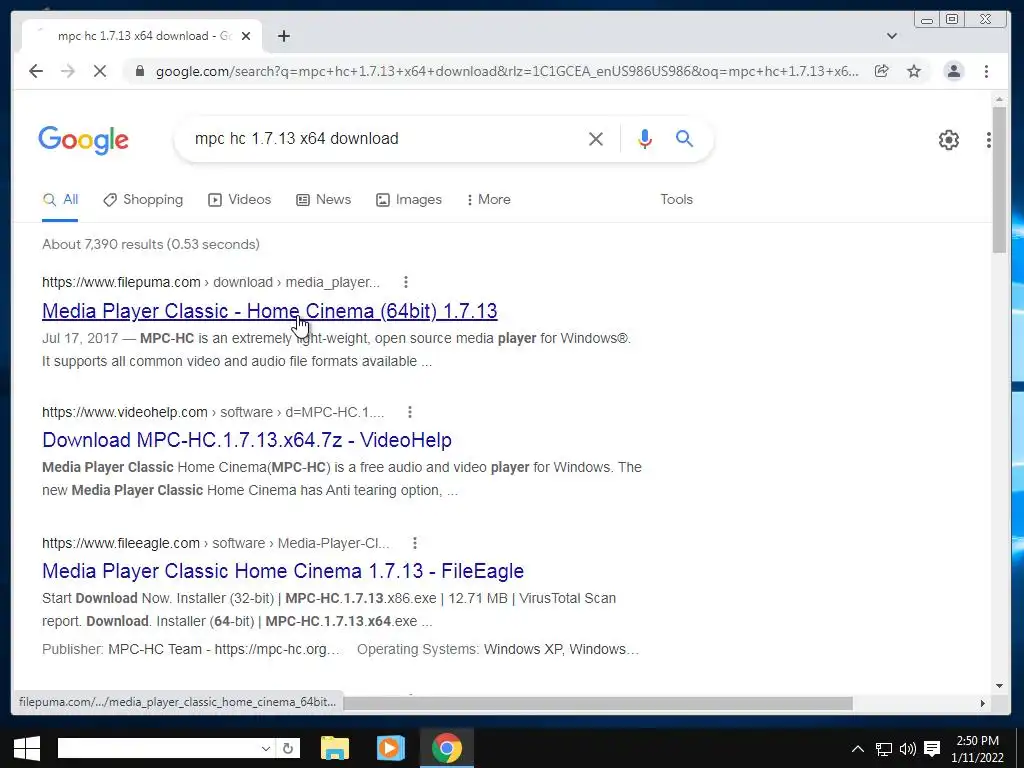This screenshot has height=768, width=1024.
Task: Click the taskbar address input box
Action: click(x=158, y=748)
